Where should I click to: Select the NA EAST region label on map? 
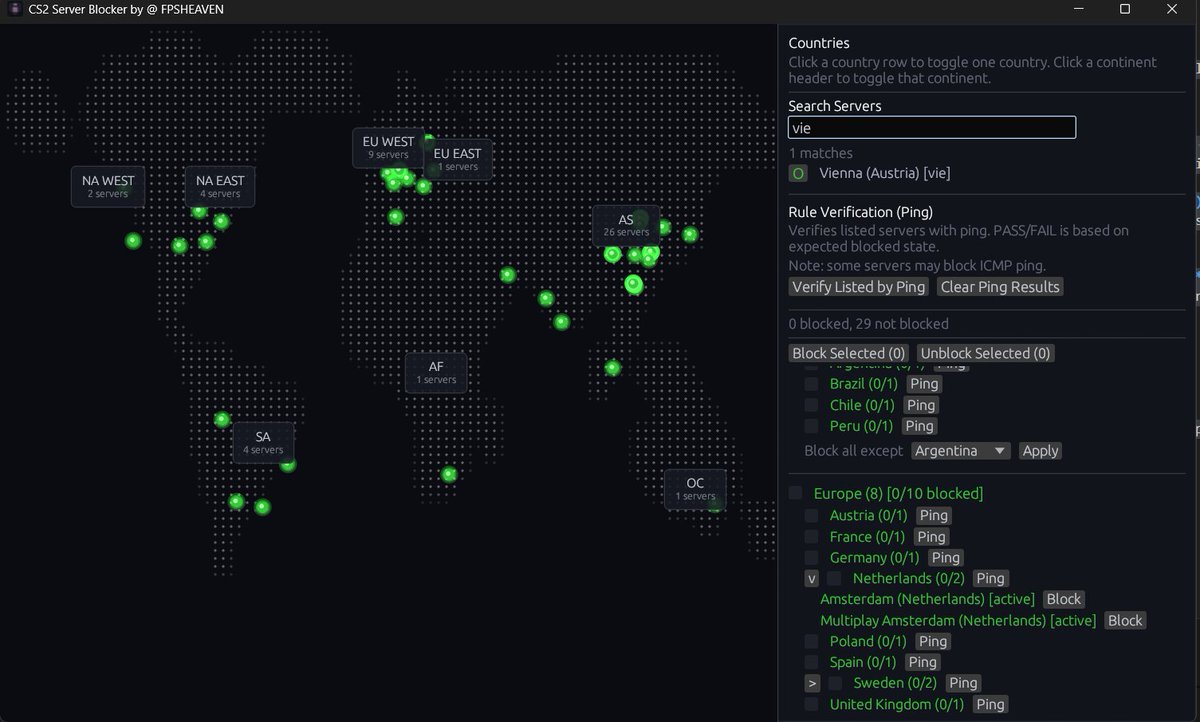click(x=220, y=186)
